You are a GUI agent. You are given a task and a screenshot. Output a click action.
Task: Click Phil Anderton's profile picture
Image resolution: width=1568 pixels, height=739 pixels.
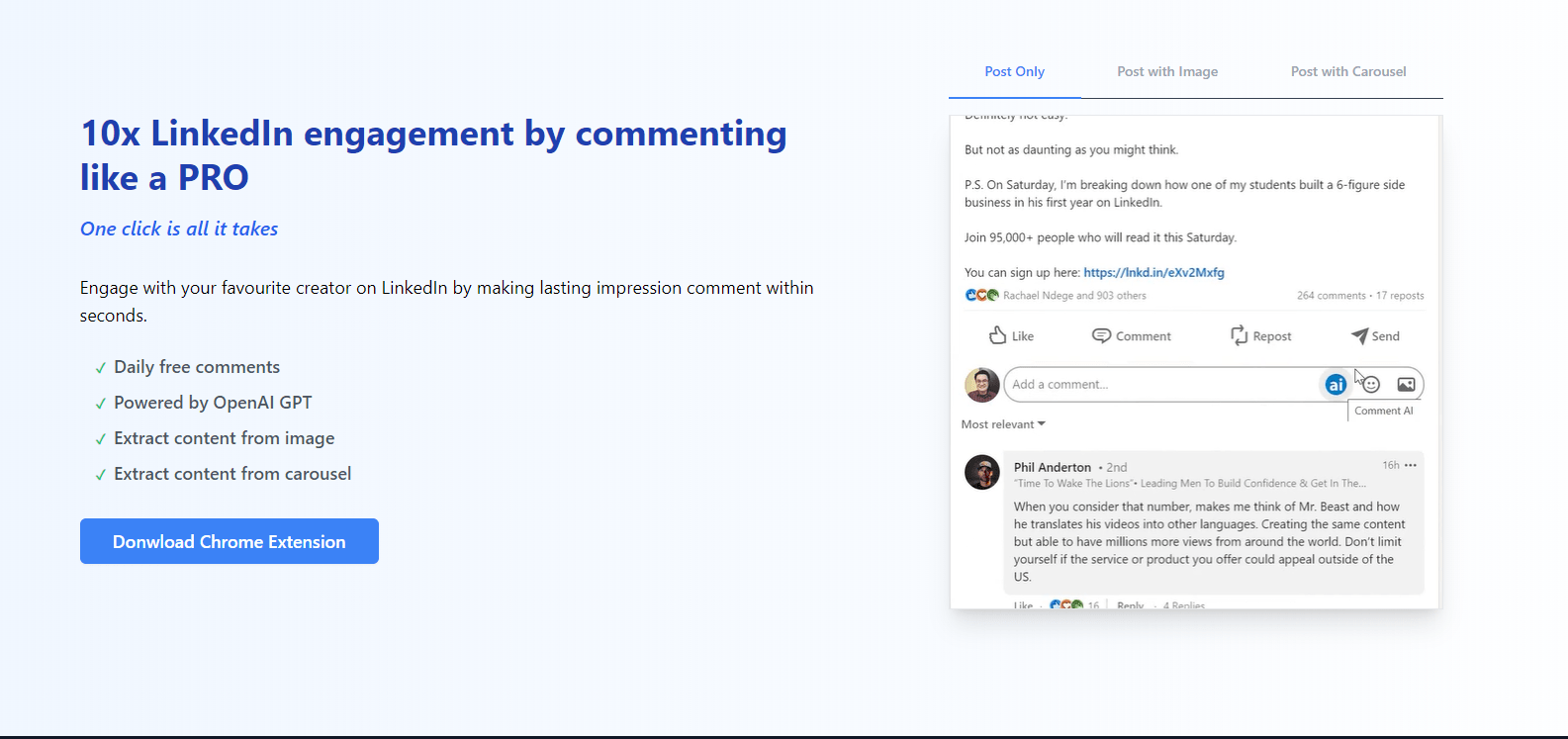[982, 472]
